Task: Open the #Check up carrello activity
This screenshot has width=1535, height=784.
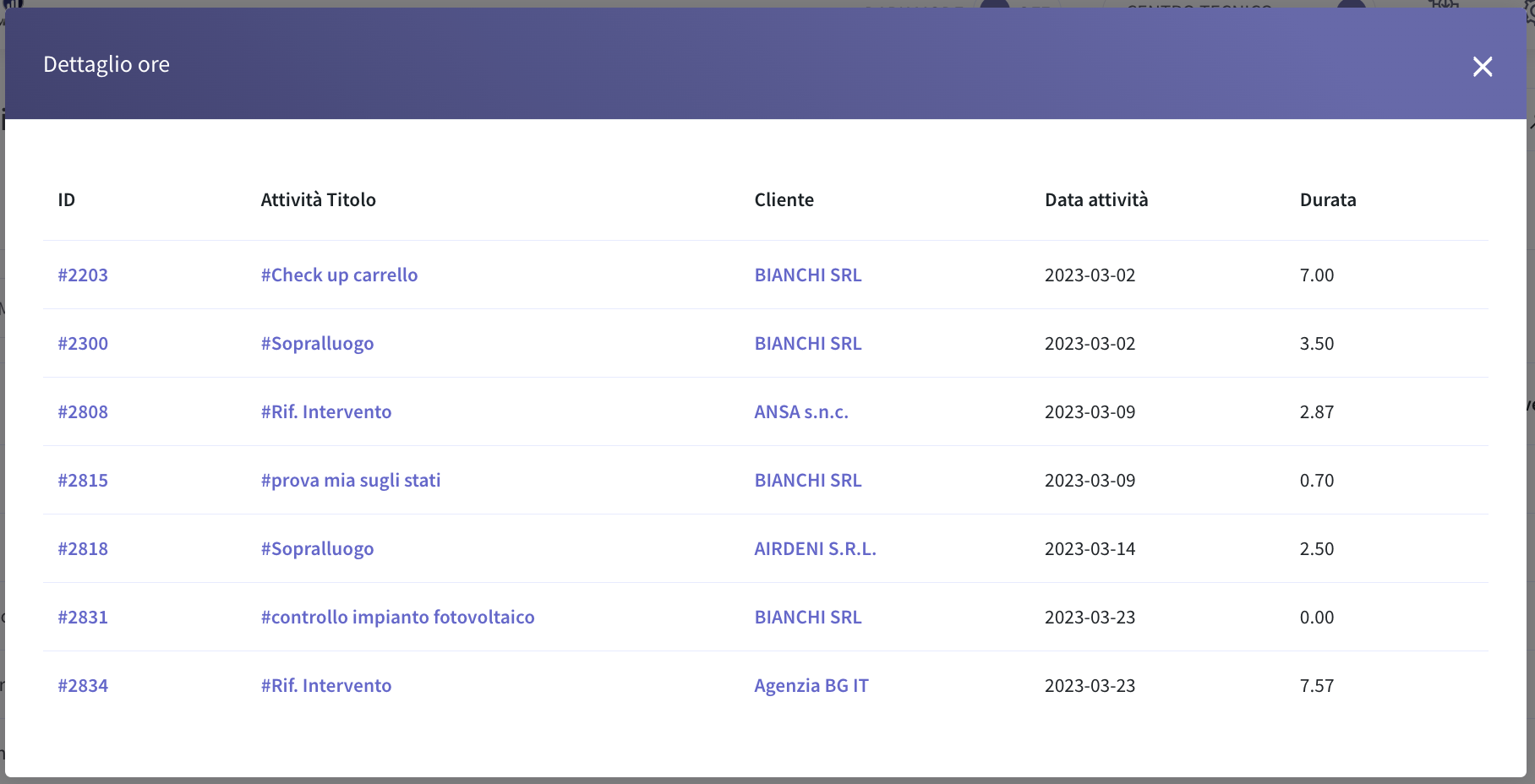Action: tap(339, 275)
